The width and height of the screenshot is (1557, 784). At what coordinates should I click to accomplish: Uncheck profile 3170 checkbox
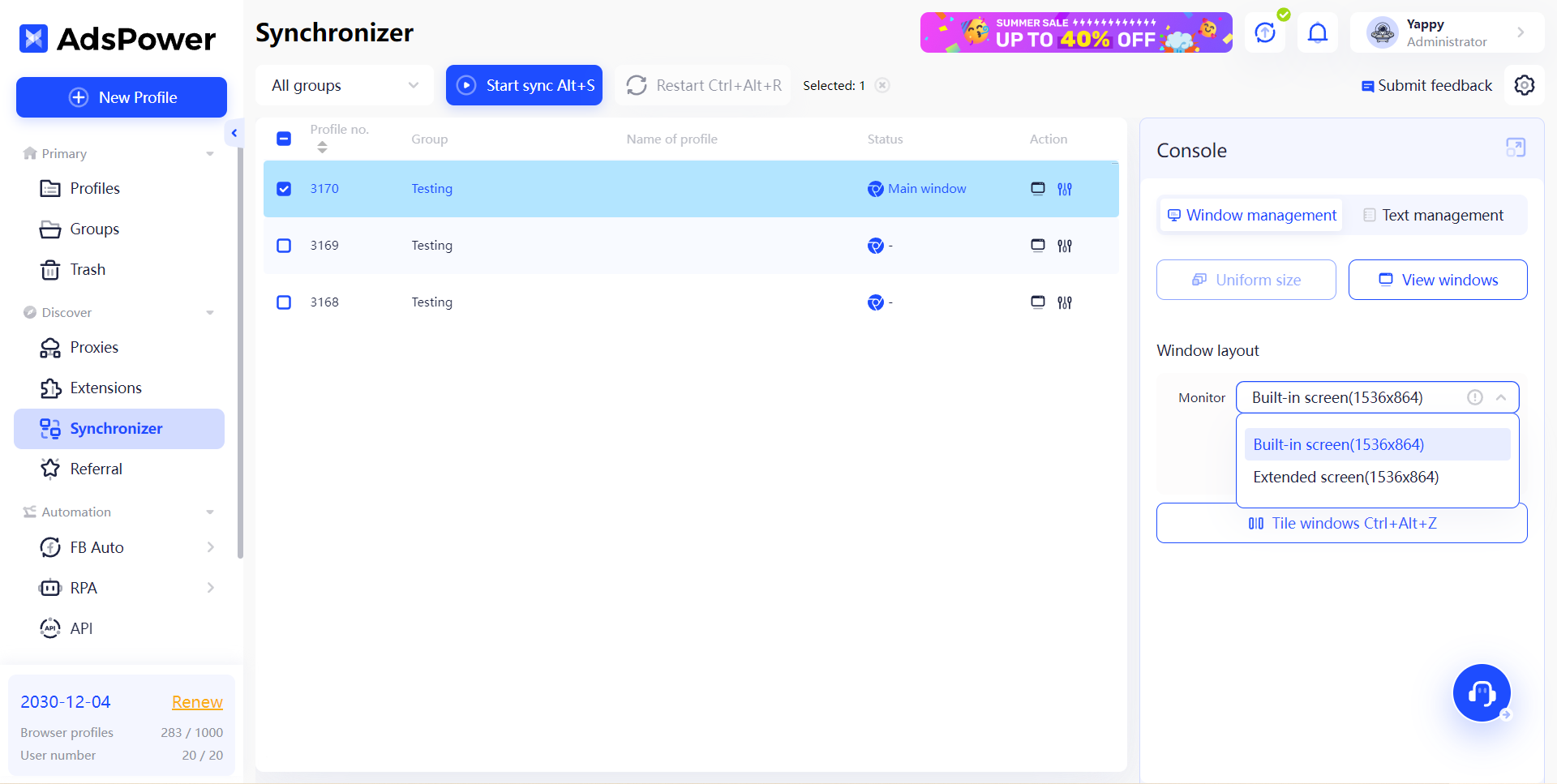[x=284, y=188]
